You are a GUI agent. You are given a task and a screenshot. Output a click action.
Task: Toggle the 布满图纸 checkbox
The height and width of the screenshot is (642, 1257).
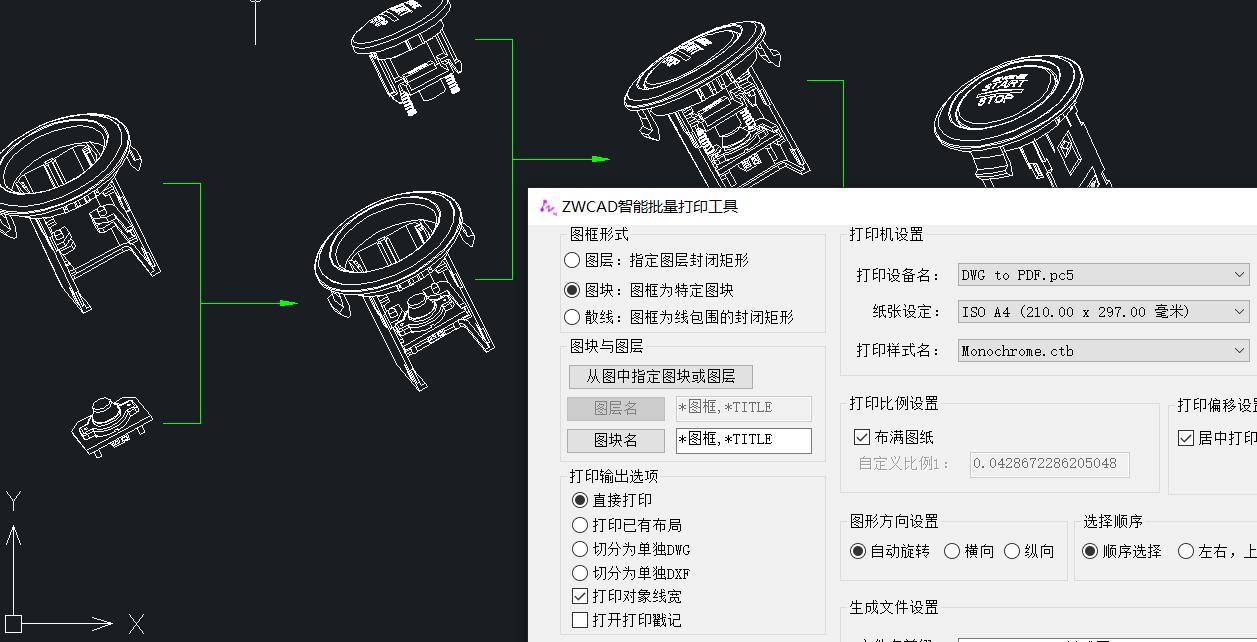(860, 436)
